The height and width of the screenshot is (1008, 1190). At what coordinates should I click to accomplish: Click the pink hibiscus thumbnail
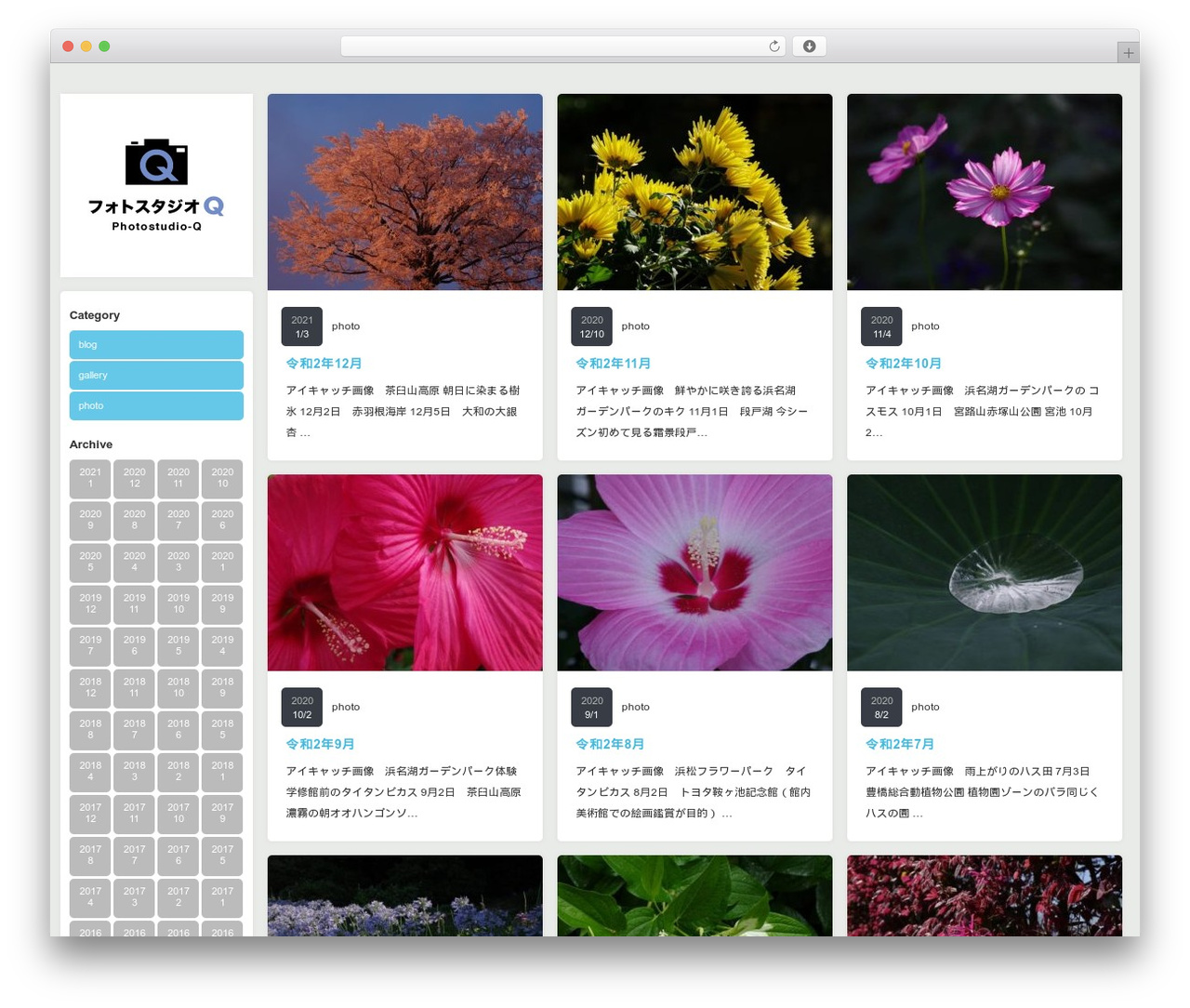694,573
